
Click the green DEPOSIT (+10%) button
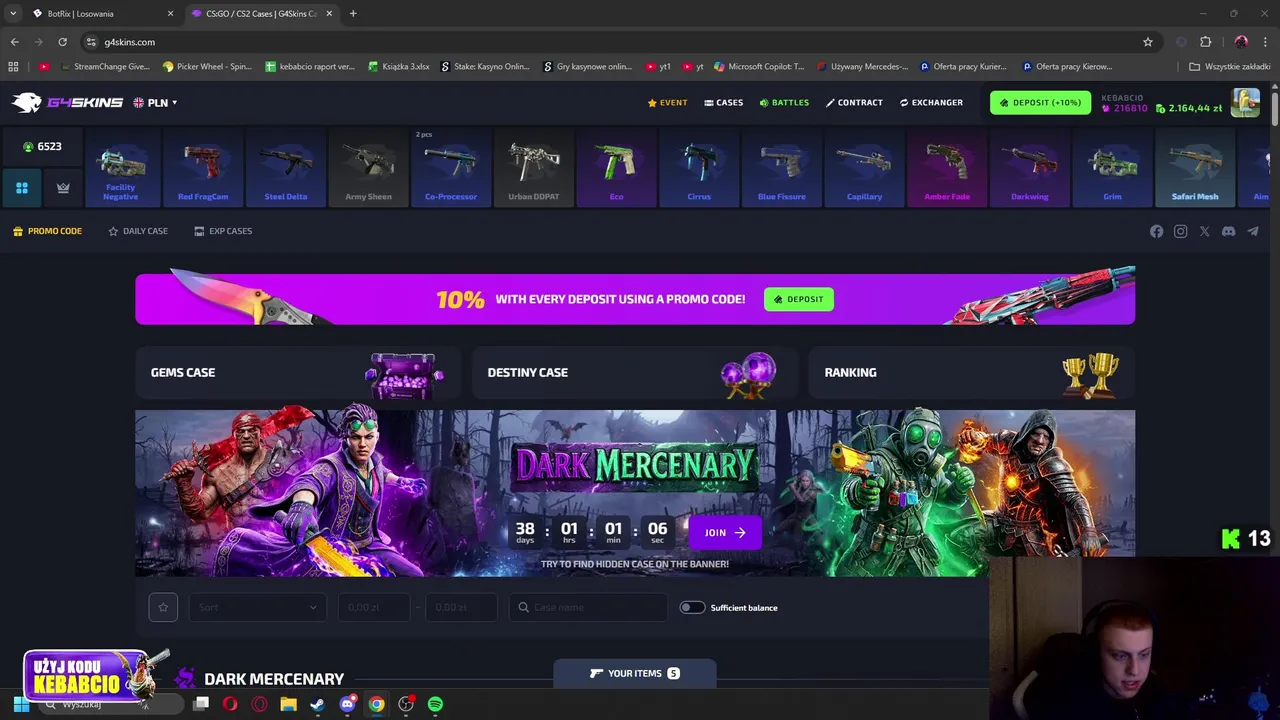click(x=1040, y=102)
